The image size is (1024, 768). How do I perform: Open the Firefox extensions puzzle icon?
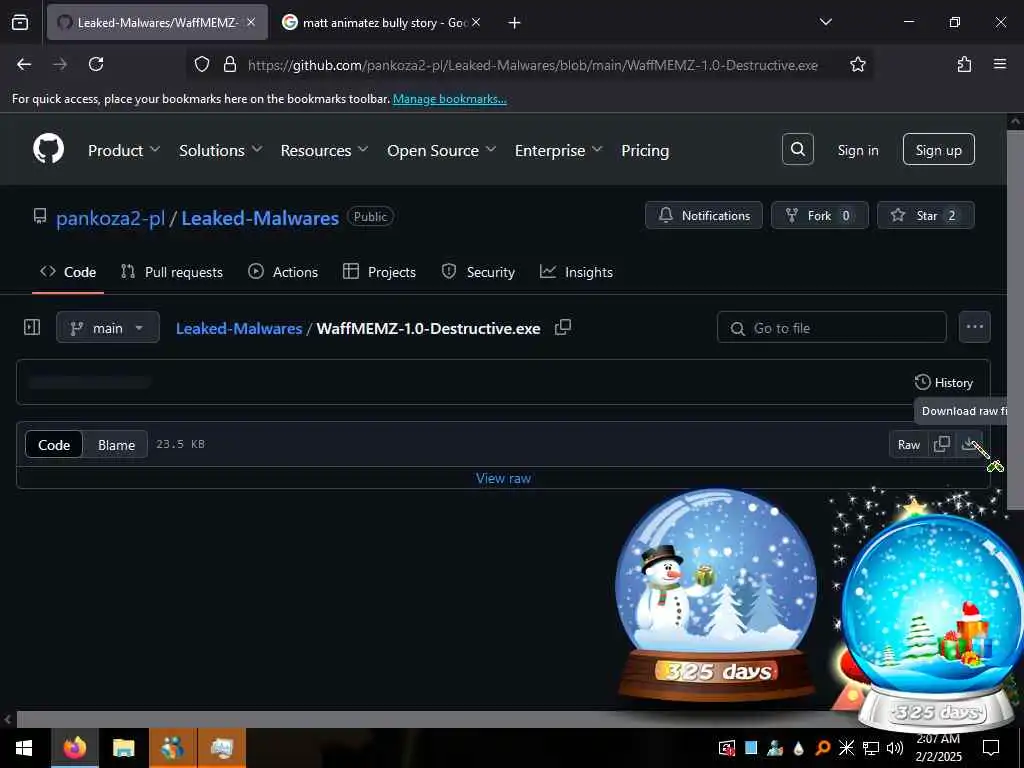tap(964, 64)
